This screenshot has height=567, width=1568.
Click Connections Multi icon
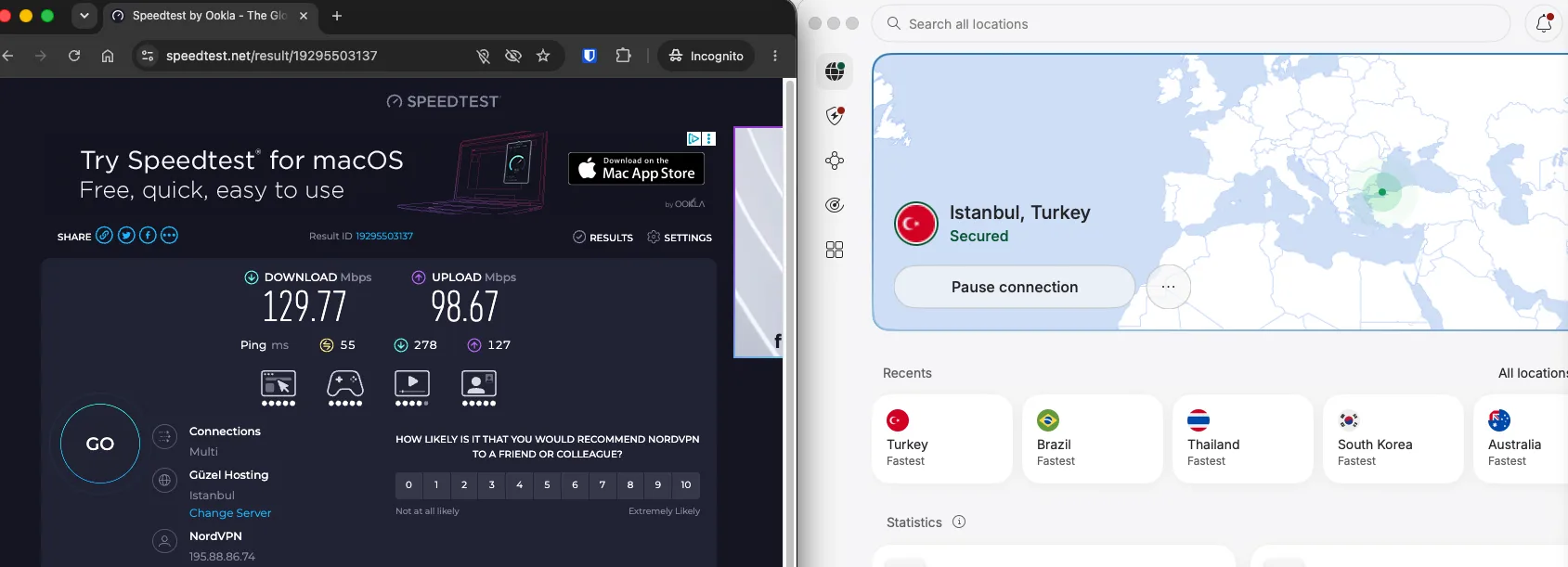click(164, 437)
